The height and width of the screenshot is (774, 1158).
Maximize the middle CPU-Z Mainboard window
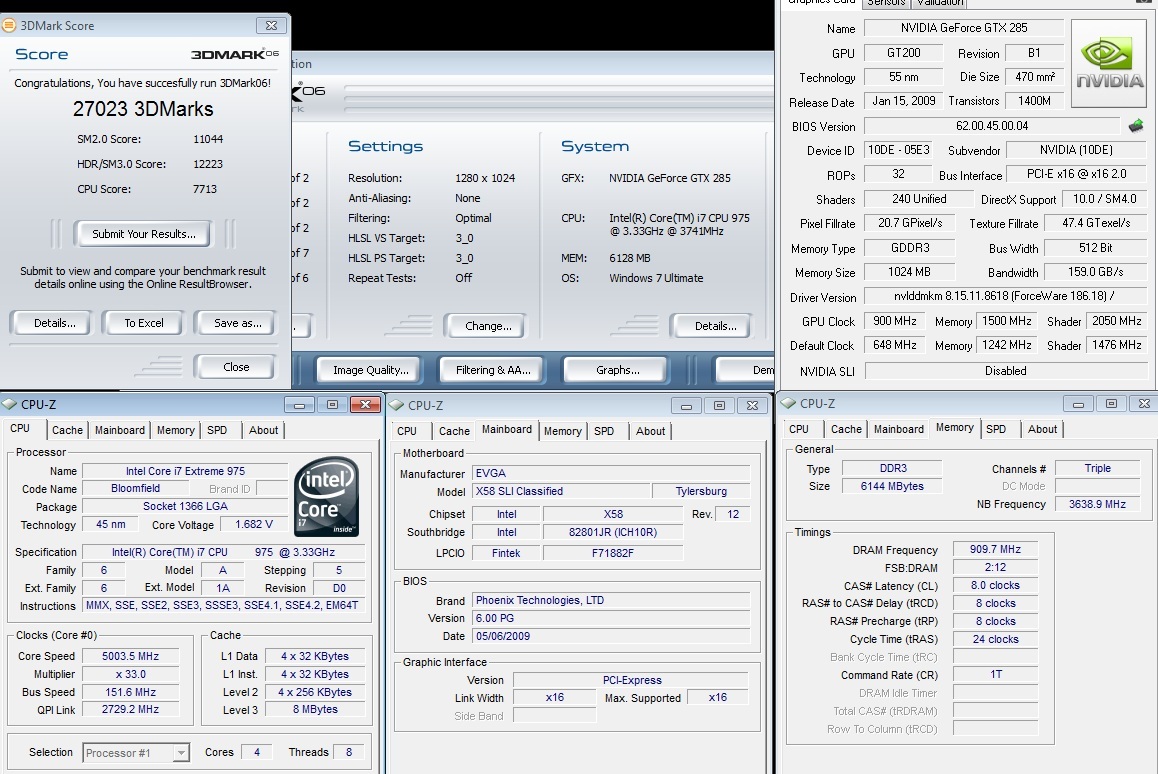click(x=719, y=405)
